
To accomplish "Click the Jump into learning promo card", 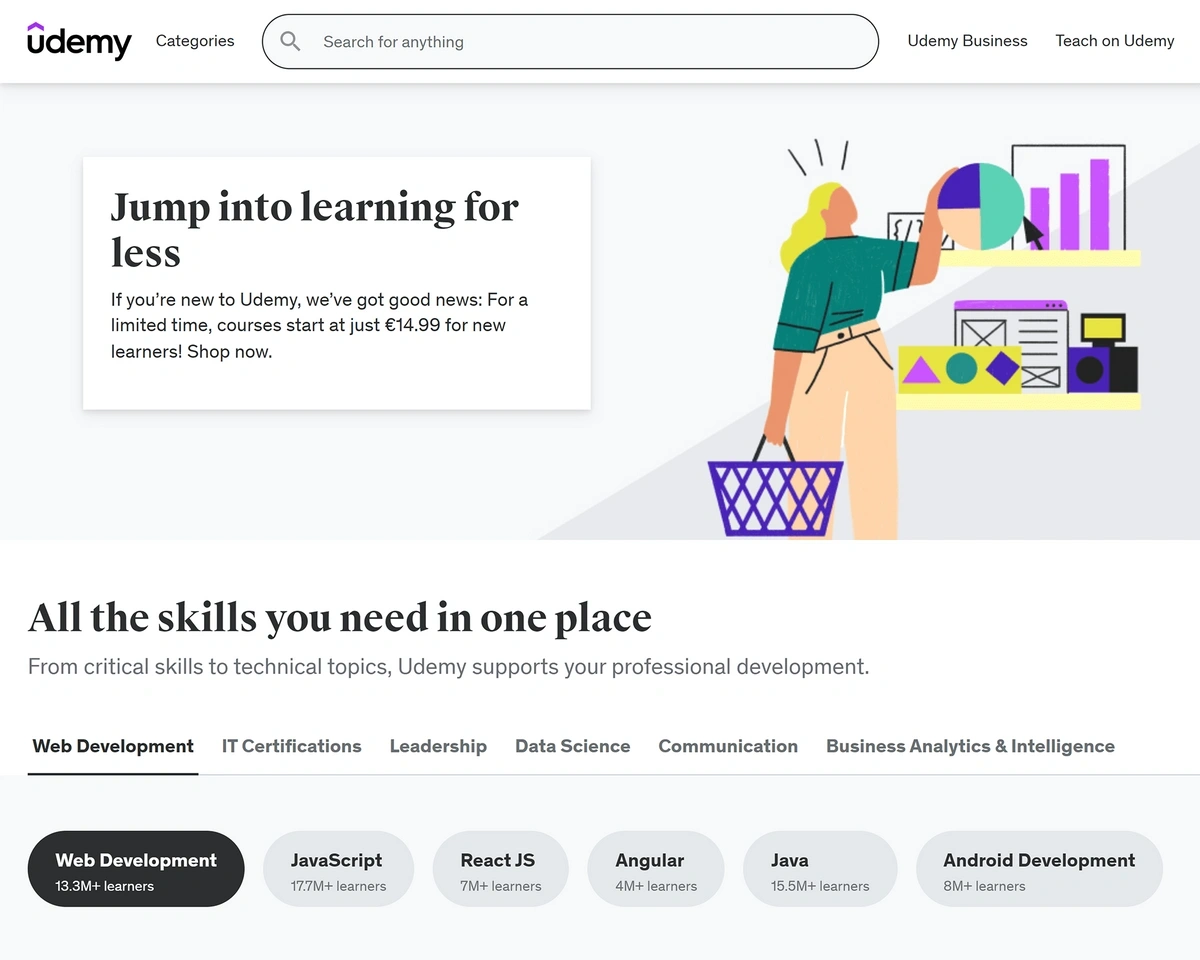I will click(x=337, y=283).
